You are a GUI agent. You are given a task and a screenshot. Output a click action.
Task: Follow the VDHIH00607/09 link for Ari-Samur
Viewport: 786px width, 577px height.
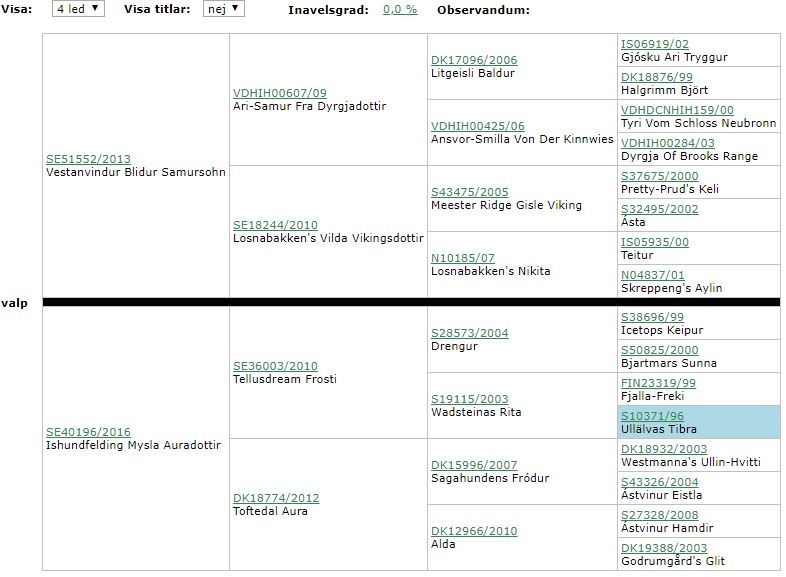[x=279, y=93]
